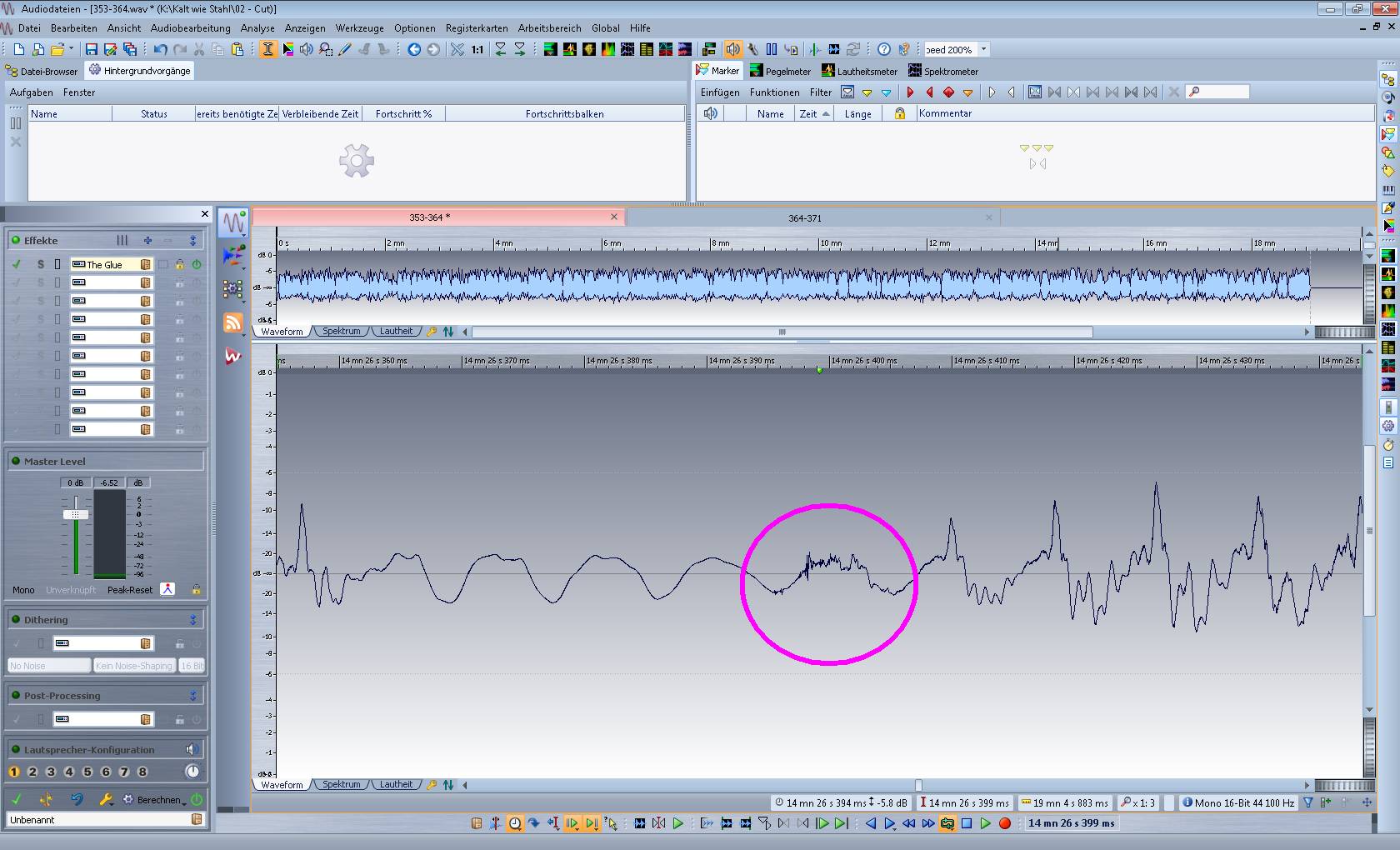Click the Kein Noise-Shaping button
This screenshot has height=850, width=1400.
[x=133, y=666]
